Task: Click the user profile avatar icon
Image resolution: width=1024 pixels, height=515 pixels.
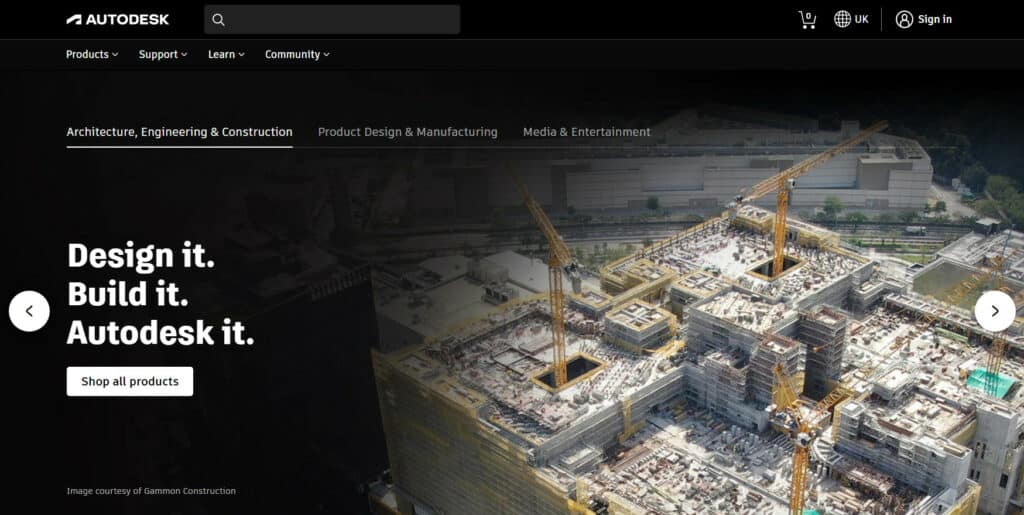Action: pos(904,19)
